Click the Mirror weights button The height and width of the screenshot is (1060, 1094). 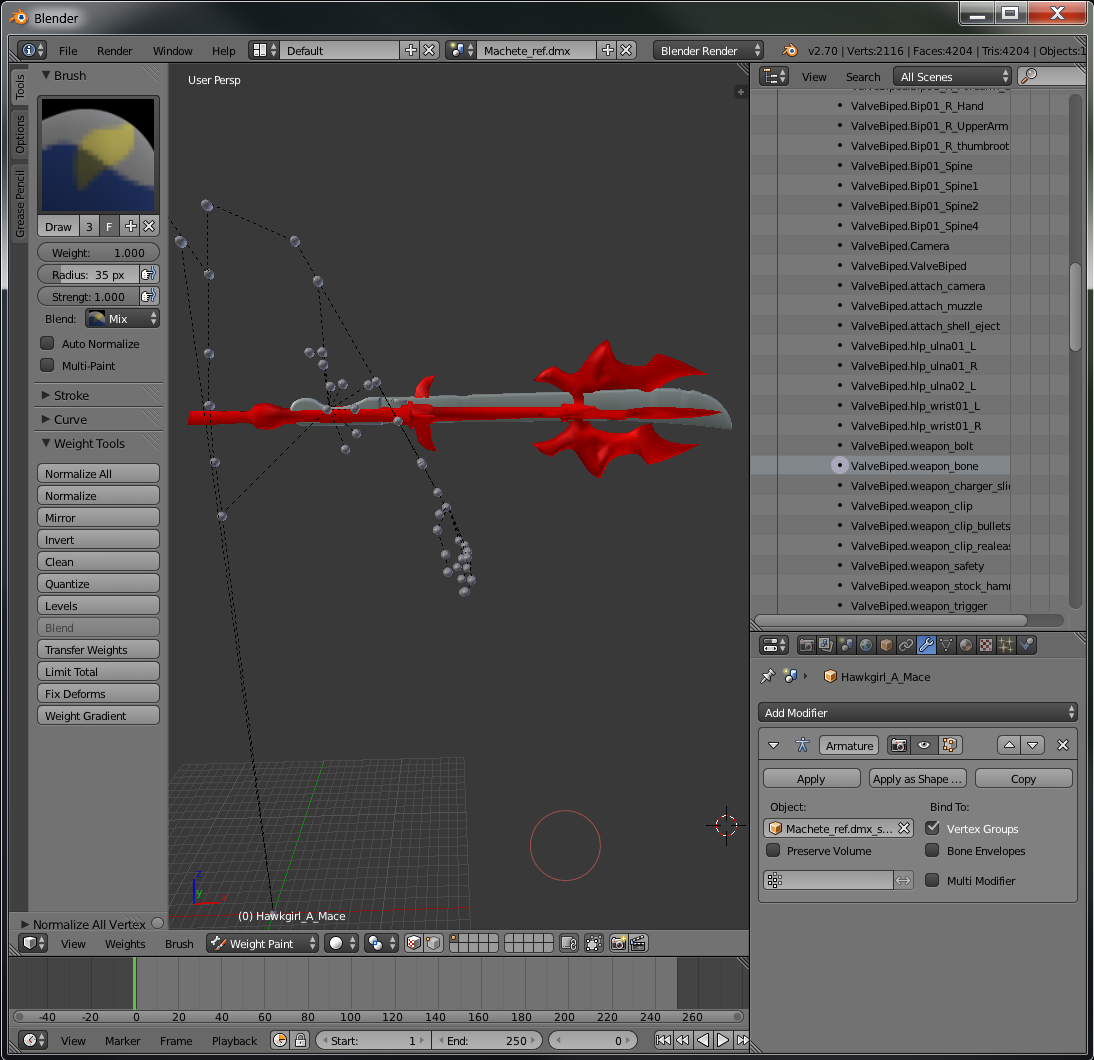98,518
